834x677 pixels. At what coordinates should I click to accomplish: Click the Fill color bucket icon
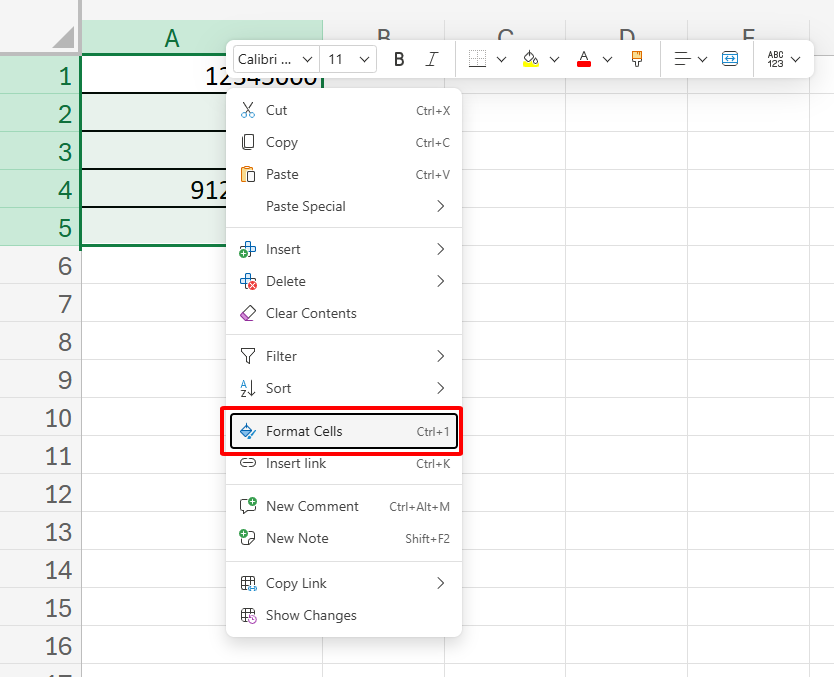[529, 59]
